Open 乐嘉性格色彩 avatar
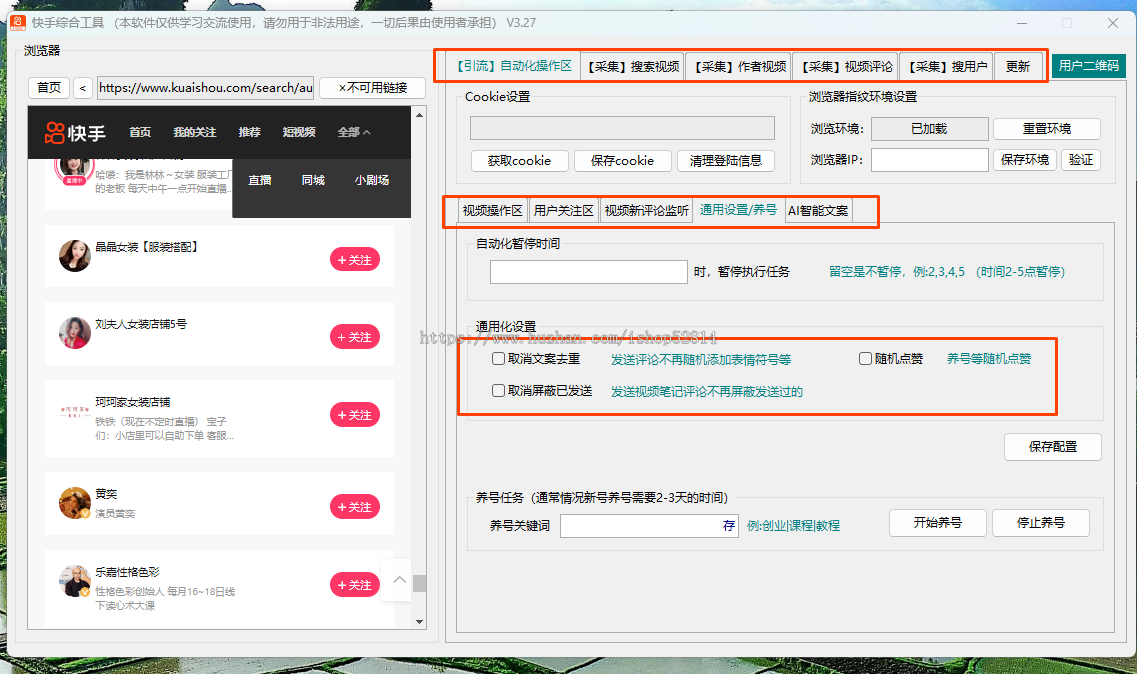The height and width of the screenshot is (674, 1137). point(75,581)
